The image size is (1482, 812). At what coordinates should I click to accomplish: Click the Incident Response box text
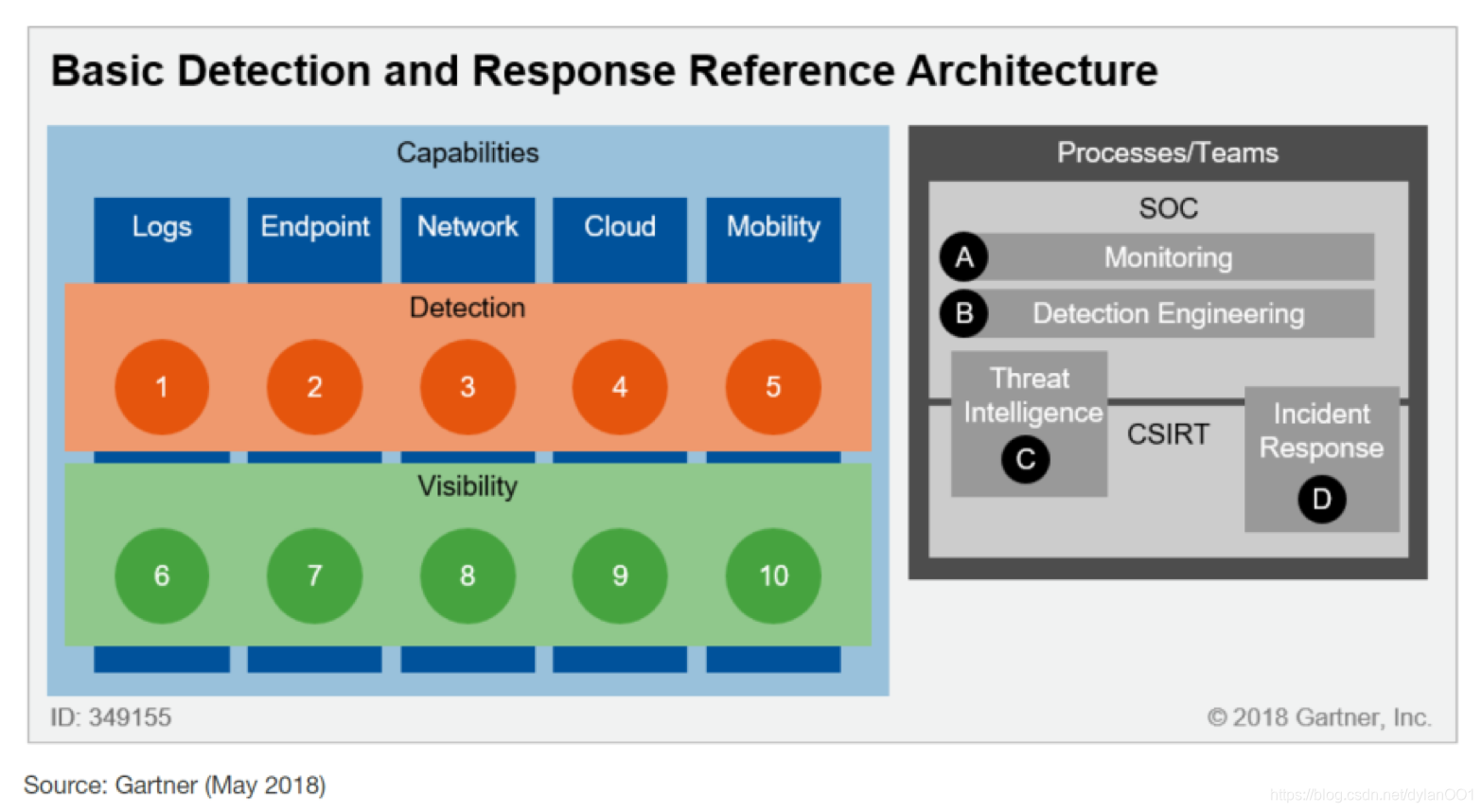(1322, 431)
